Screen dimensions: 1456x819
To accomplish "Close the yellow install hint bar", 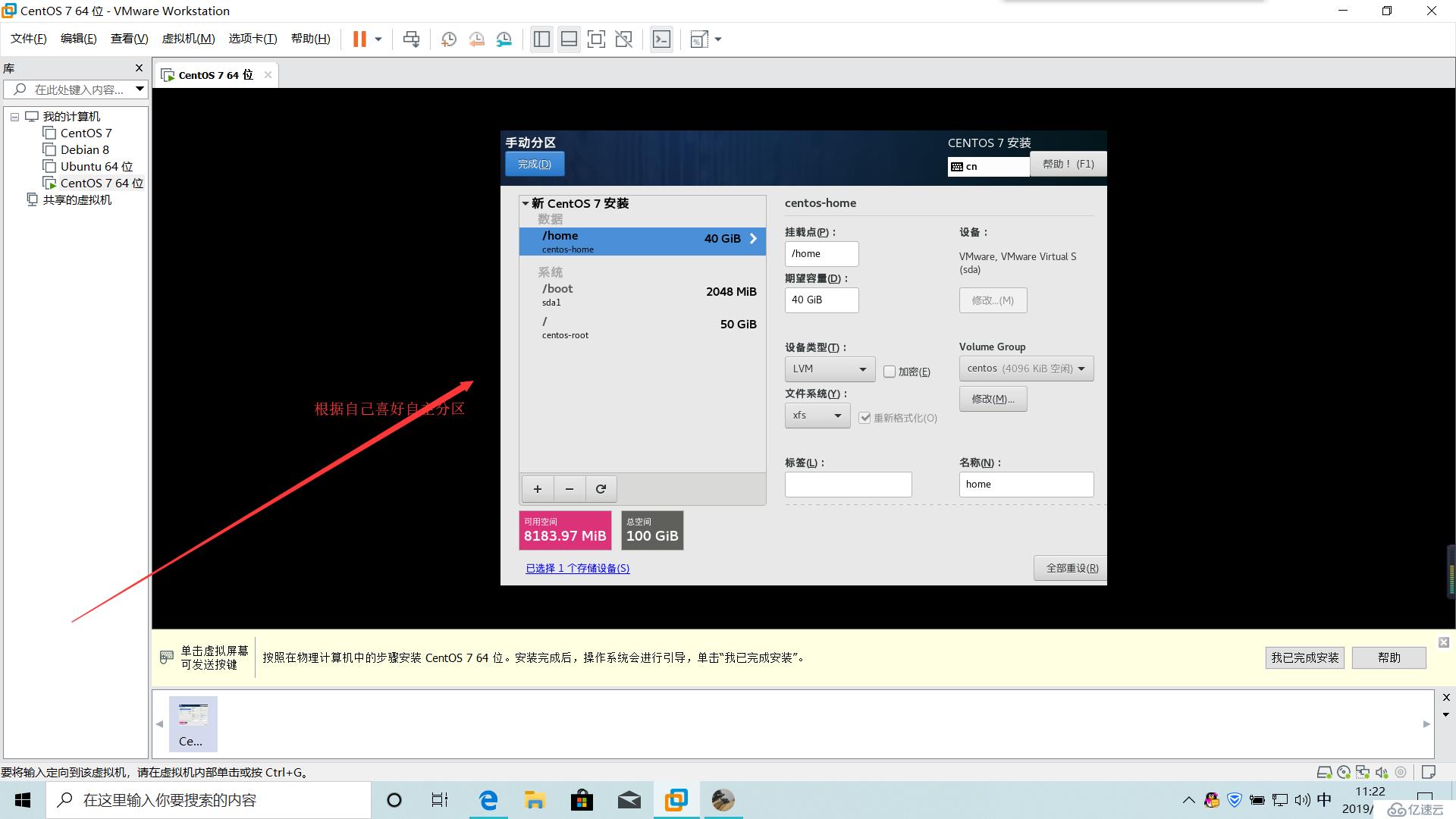I will pos(1444,642).
